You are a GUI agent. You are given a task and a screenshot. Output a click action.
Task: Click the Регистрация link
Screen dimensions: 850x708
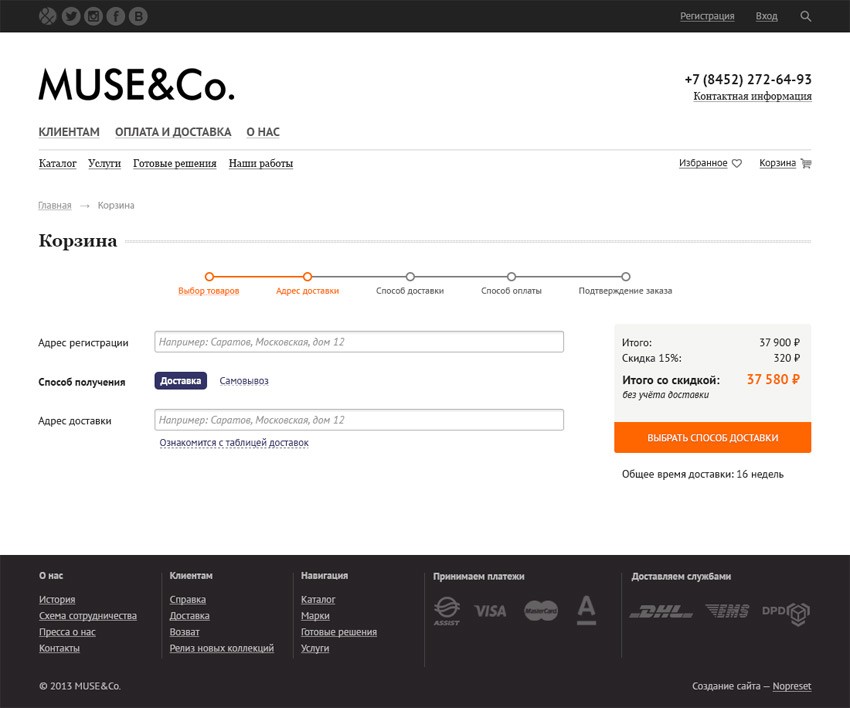(x=707, y=16)
